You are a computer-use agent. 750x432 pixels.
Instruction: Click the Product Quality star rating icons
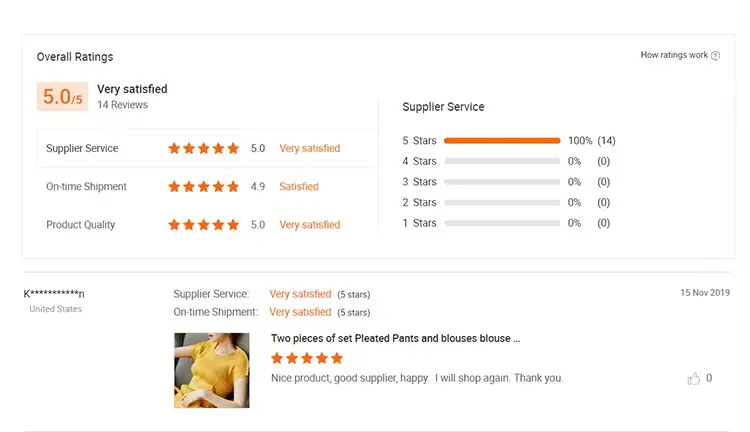tap(203, 225)
